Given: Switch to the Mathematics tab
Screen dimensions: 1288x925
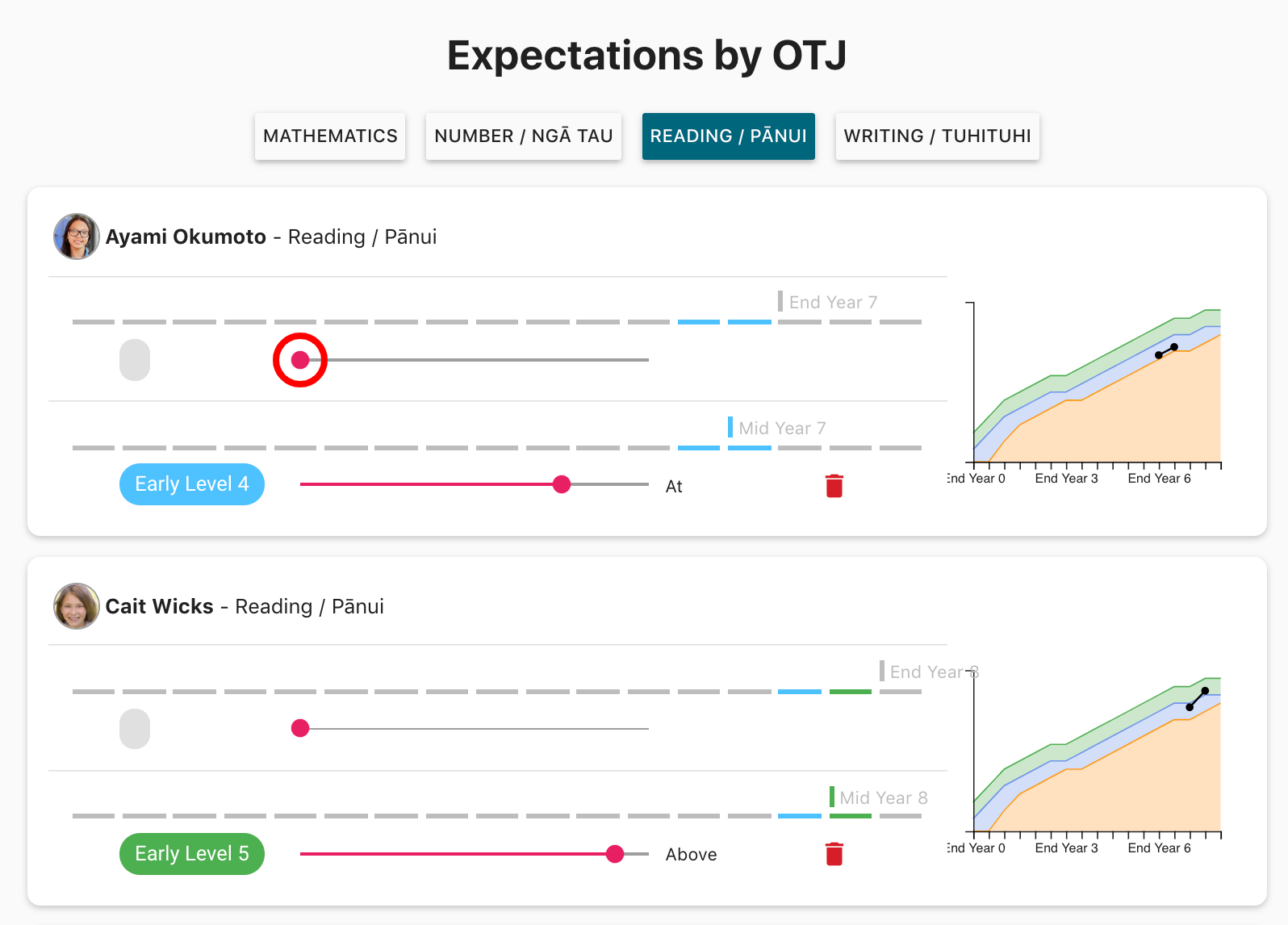Looking at the screenshot, I should (x=330, y=136).
